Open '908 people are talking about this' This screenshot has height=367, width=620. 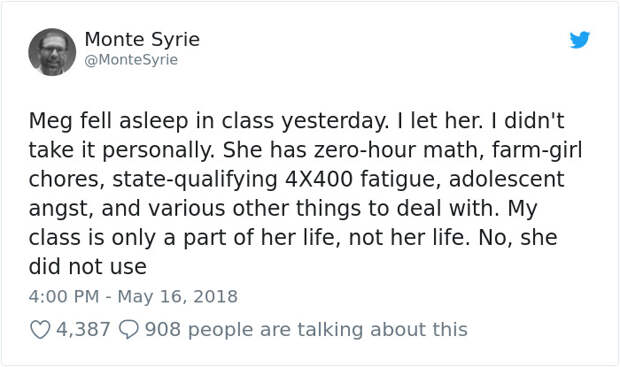tap(306, 329)
